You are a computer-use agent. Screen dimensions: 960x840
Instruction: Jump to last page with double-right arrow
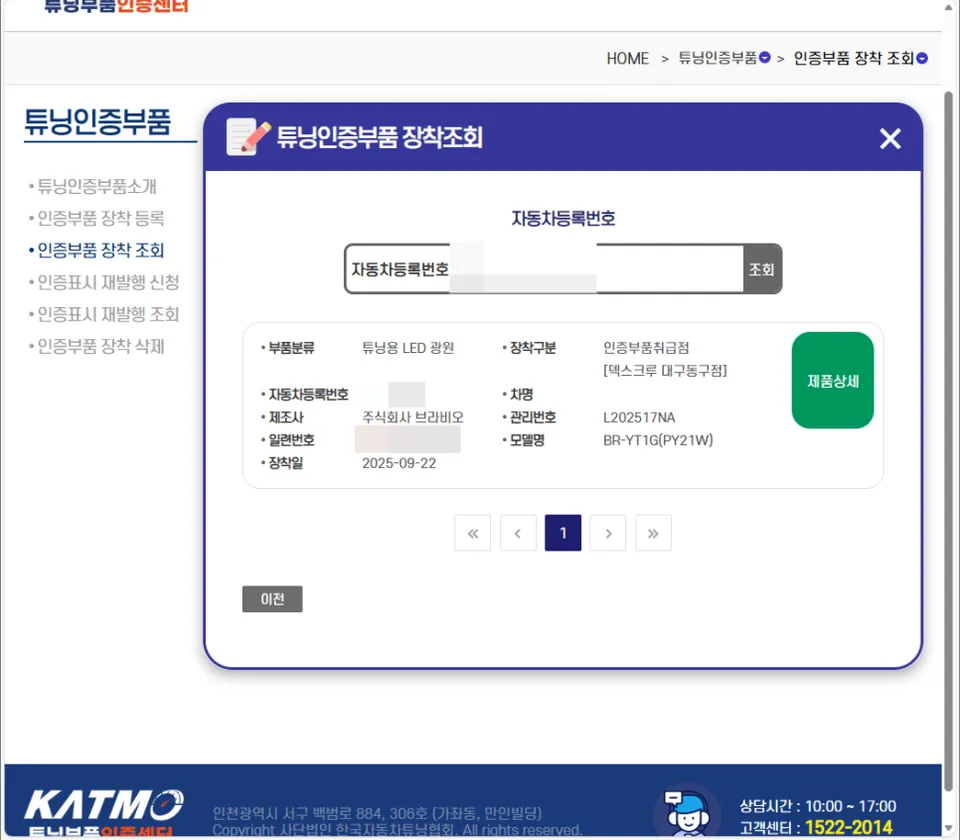coord(653,533)
